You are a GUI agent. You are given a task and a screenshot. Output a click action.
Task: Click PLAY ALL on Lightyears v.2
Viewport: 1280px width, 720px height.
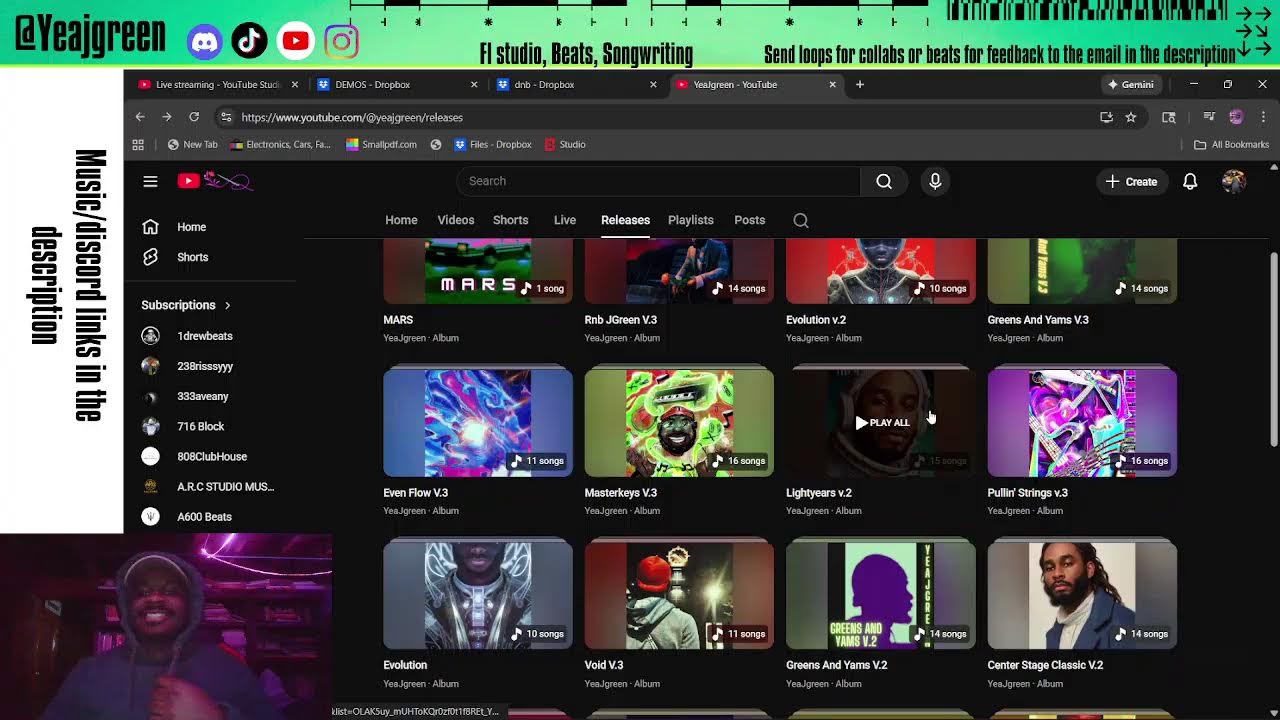(x=882, y=422)
